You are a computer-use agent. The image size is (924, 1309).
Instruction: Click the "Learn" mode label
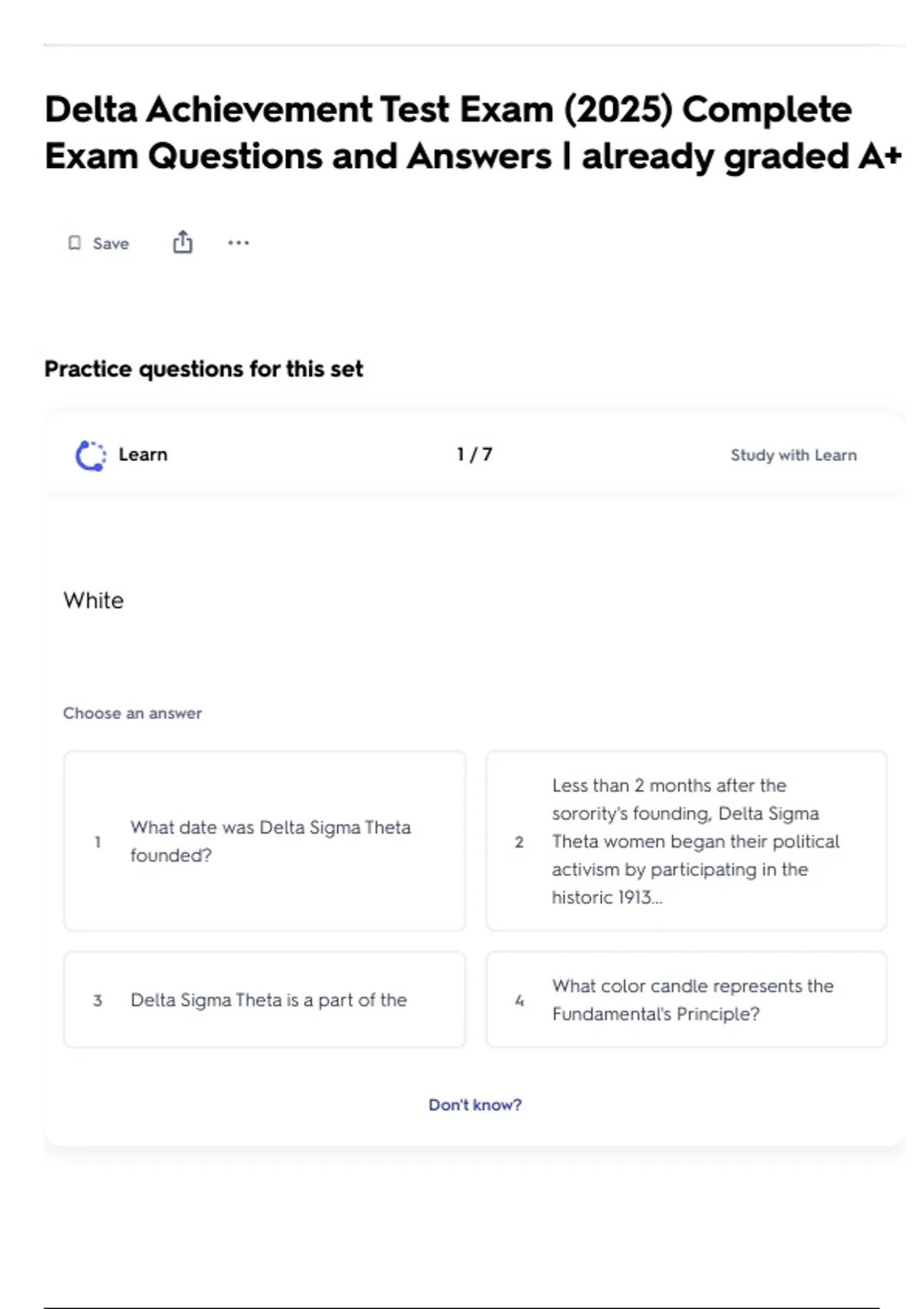[x=142, y=454]
